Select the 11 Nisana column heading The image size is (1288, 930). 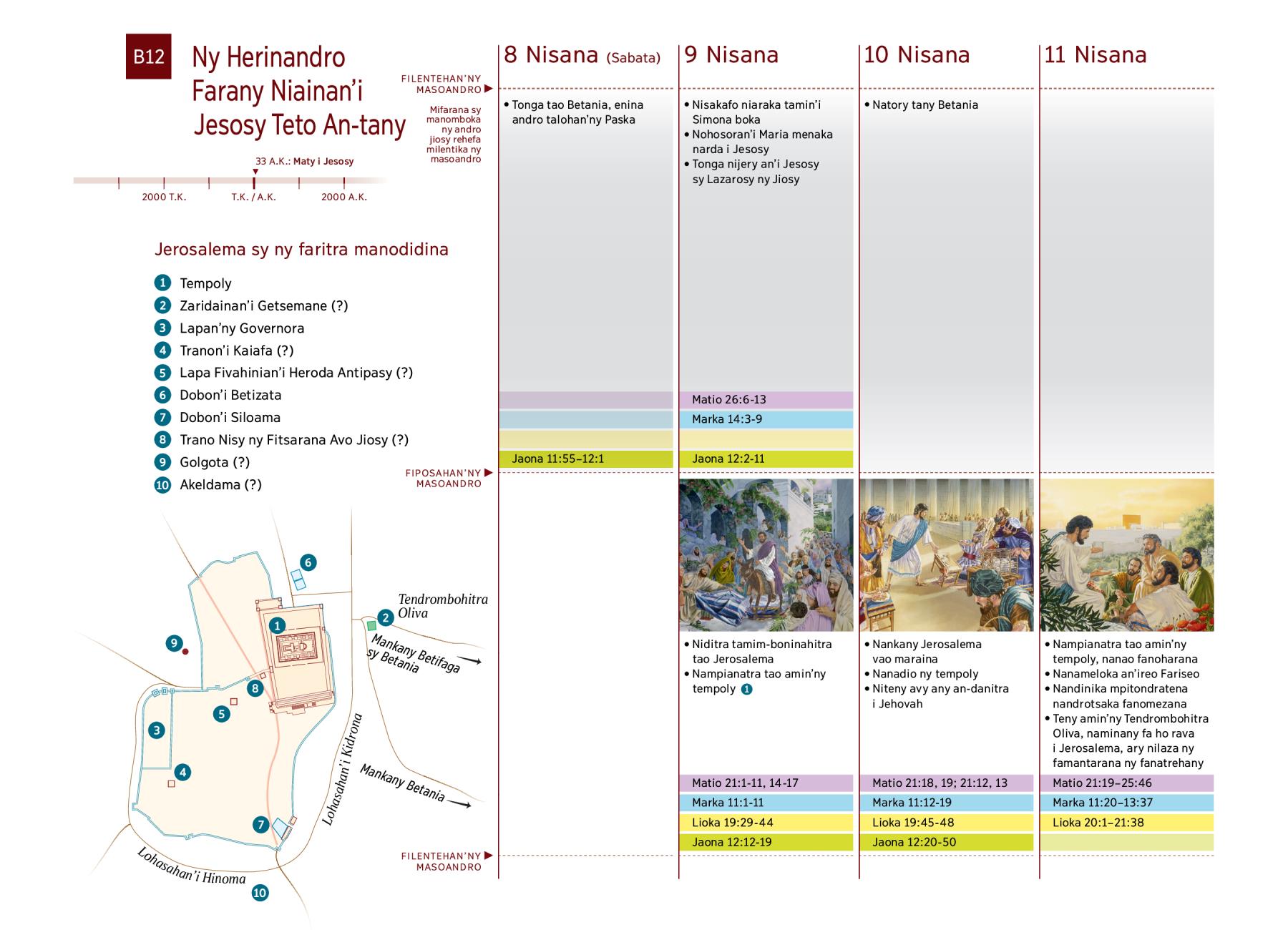pyautogui.click(x=1095, y=55)
